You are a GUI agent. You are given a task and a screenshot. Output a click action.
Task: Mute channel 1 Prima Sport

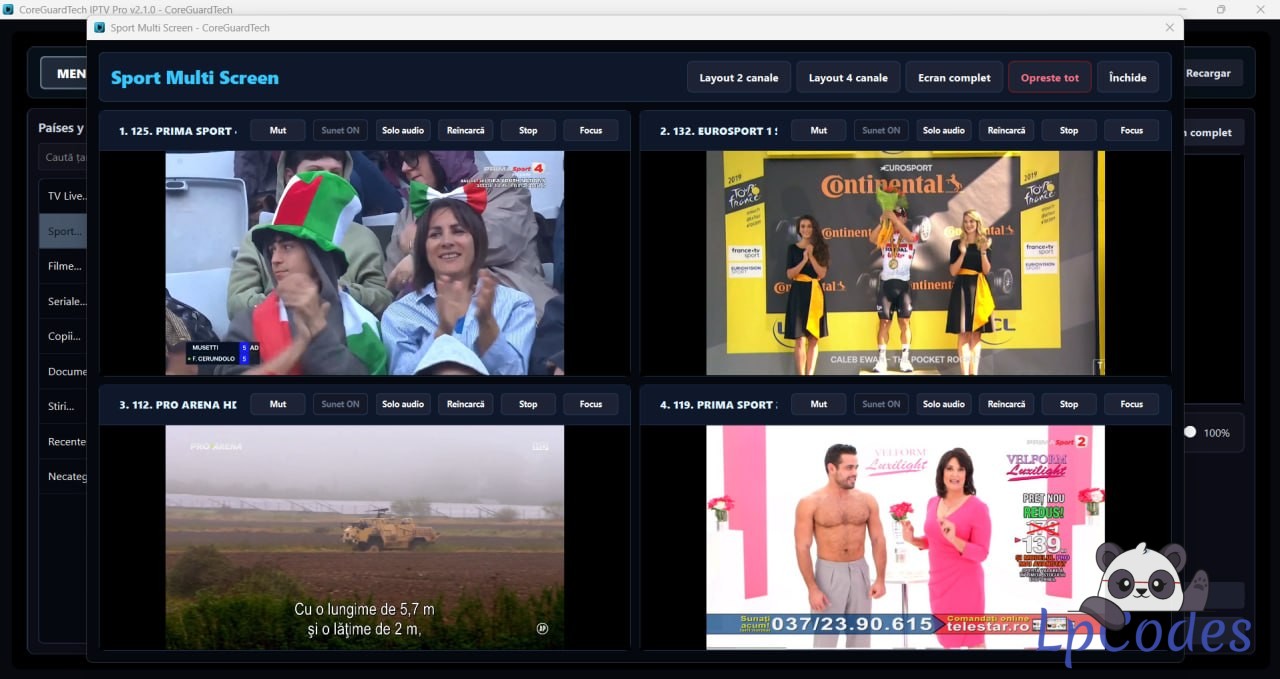click(x=278, y=130)
